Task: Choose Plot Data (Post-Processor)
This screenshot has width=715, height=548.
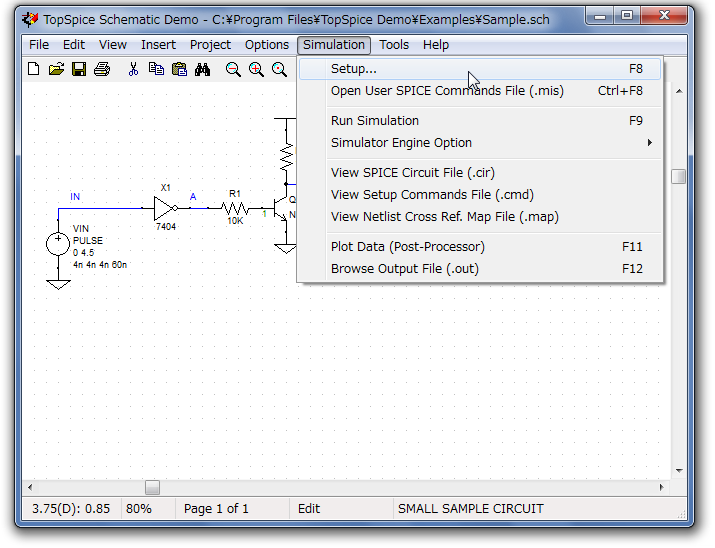Action: [480, 247]
